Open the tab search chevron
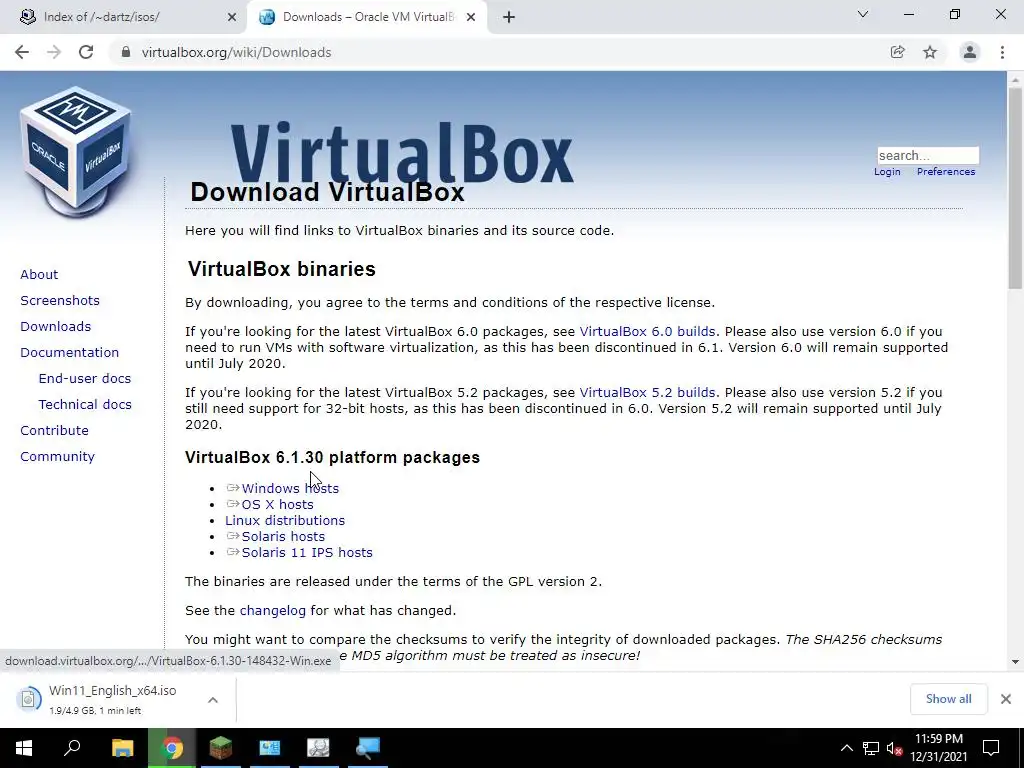Image resolution: width=1024 pixels, height=768 pixels. click(863, 14)
